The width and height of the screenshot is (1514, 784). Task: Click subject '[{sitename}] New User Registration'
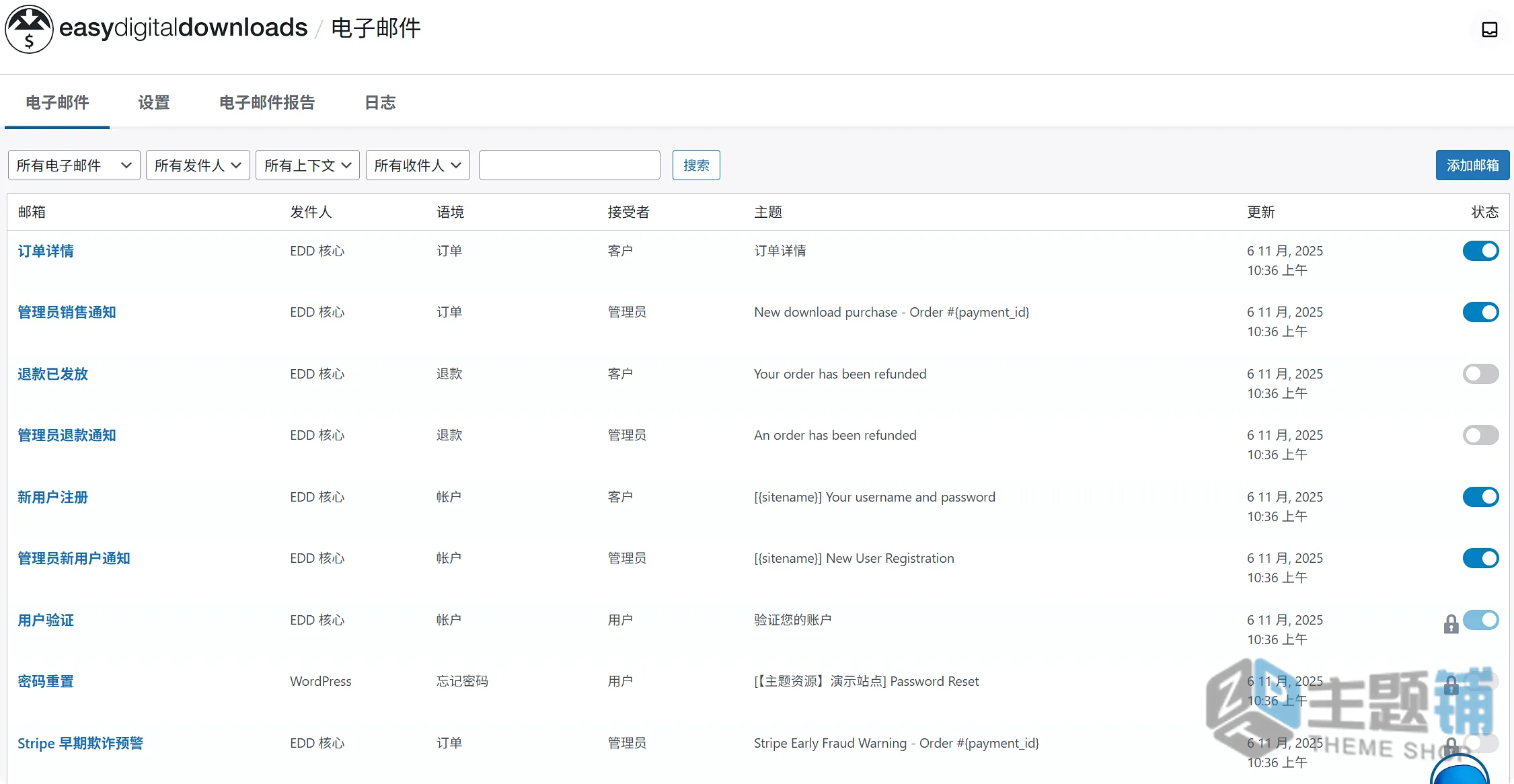pos(854,558)
